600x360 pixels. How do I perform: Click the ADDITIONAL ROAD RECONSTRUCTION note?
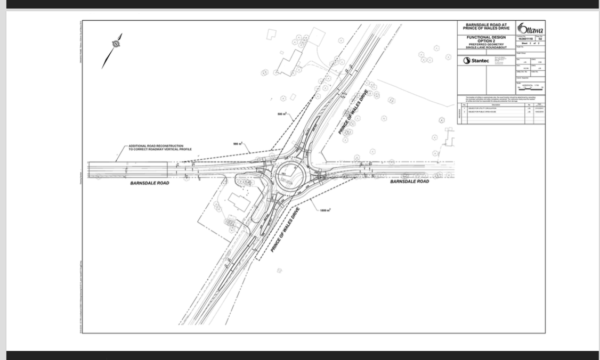coord(160,147)
